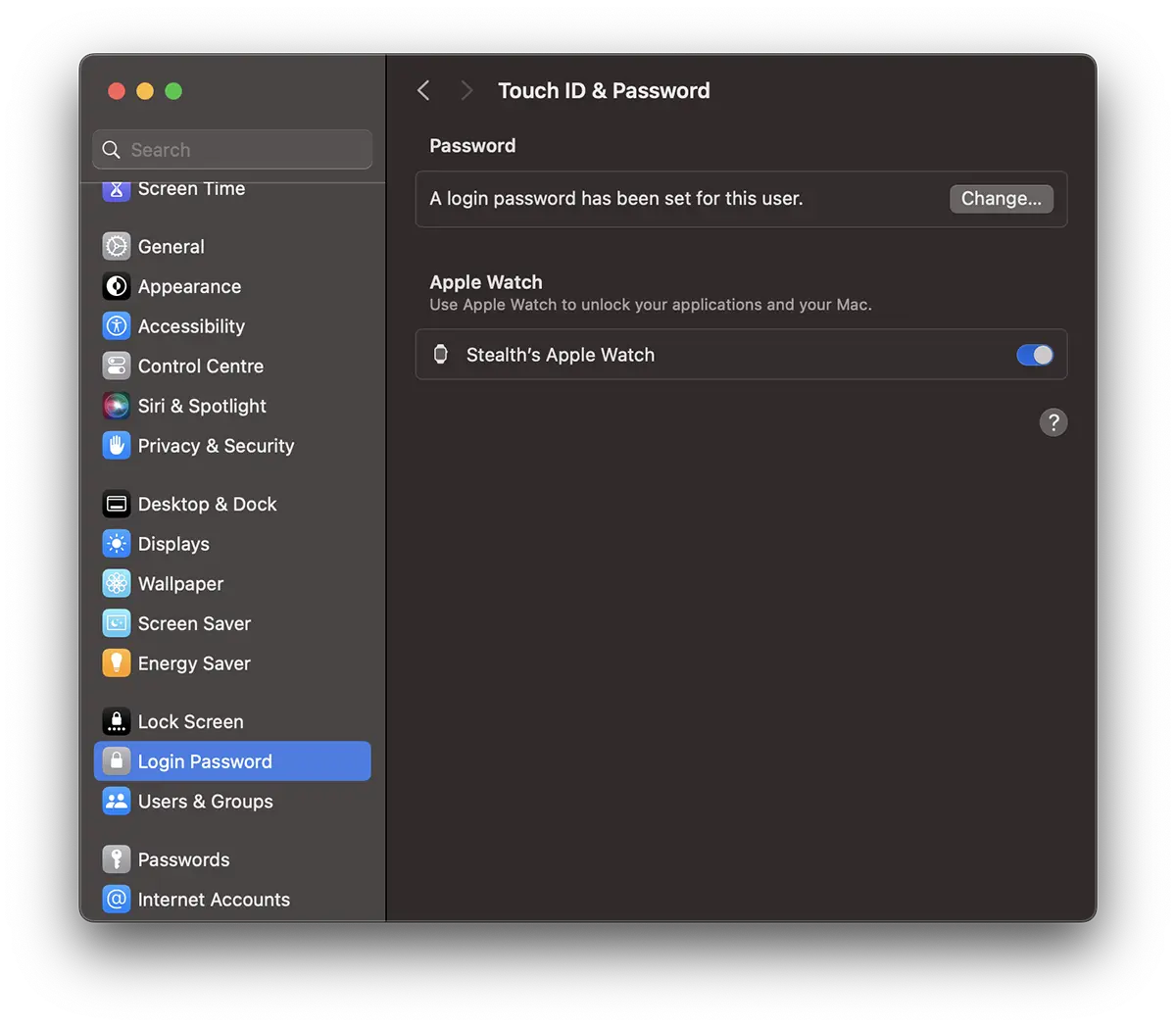Select Login Password sidebar row

tap(232, 761)
